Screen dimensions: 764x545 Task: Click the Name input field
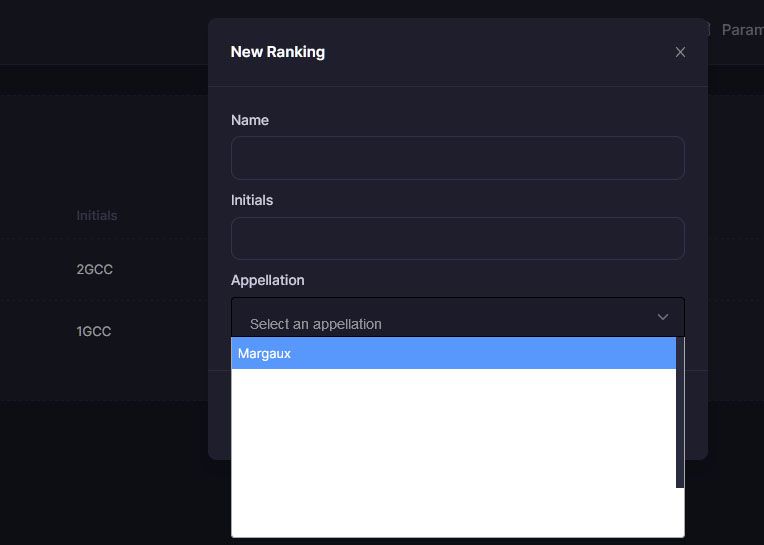click(458, 158)
